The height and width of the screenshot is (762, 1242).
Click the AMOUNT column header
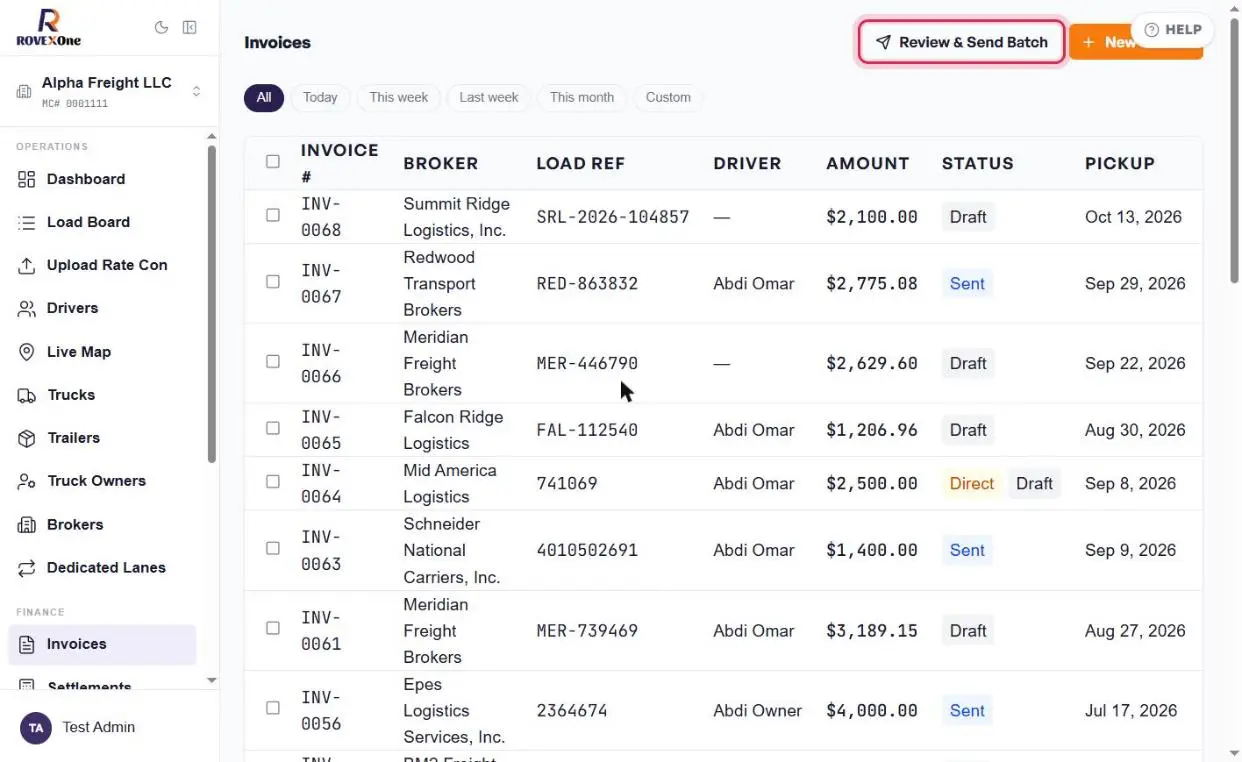click(x=868, y=163)
